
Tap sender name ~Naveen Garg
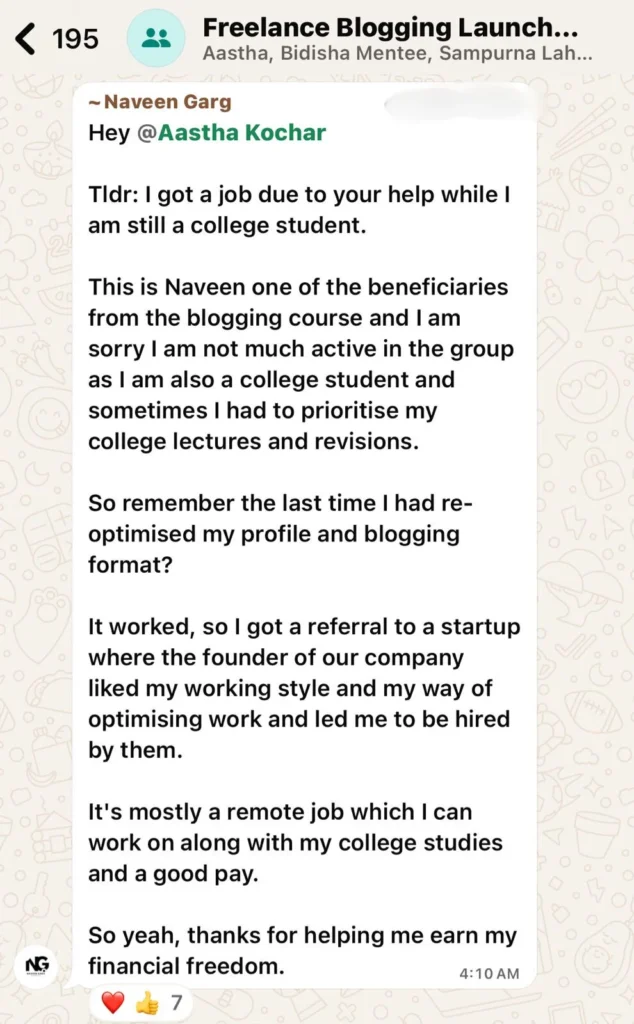click(160, 101)
